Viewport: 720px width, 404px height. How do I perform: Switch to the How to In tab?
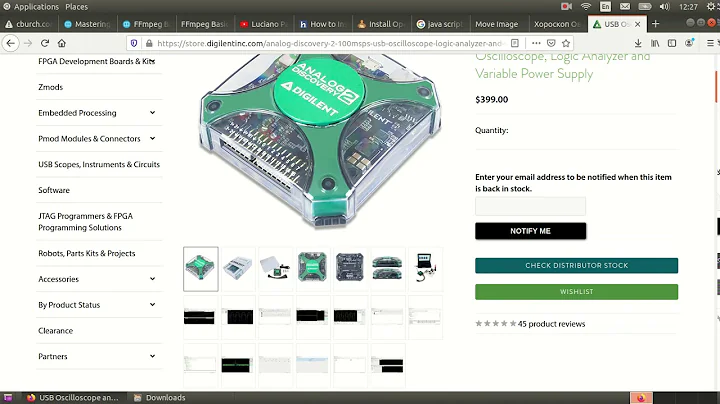pos(322,24)
